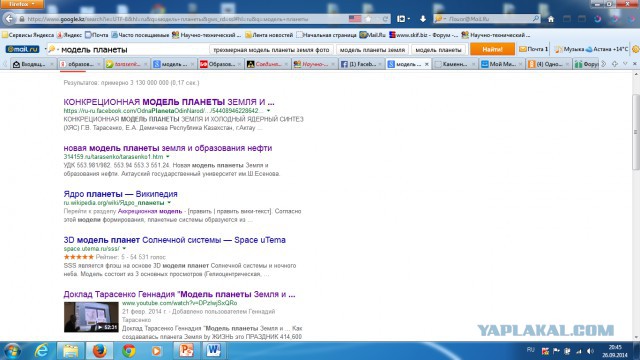Open the Mail.Ru bookmark
The image size is (640, 360).
[x=373, y=35]
